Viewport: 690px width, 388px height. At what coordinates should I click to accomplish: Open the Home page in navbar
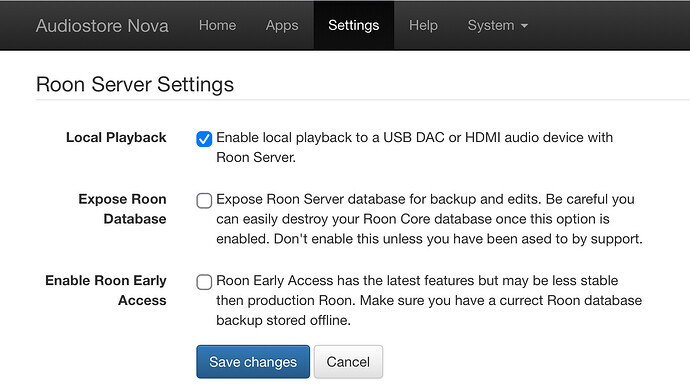pyautogui.click(x=217, y=26)
